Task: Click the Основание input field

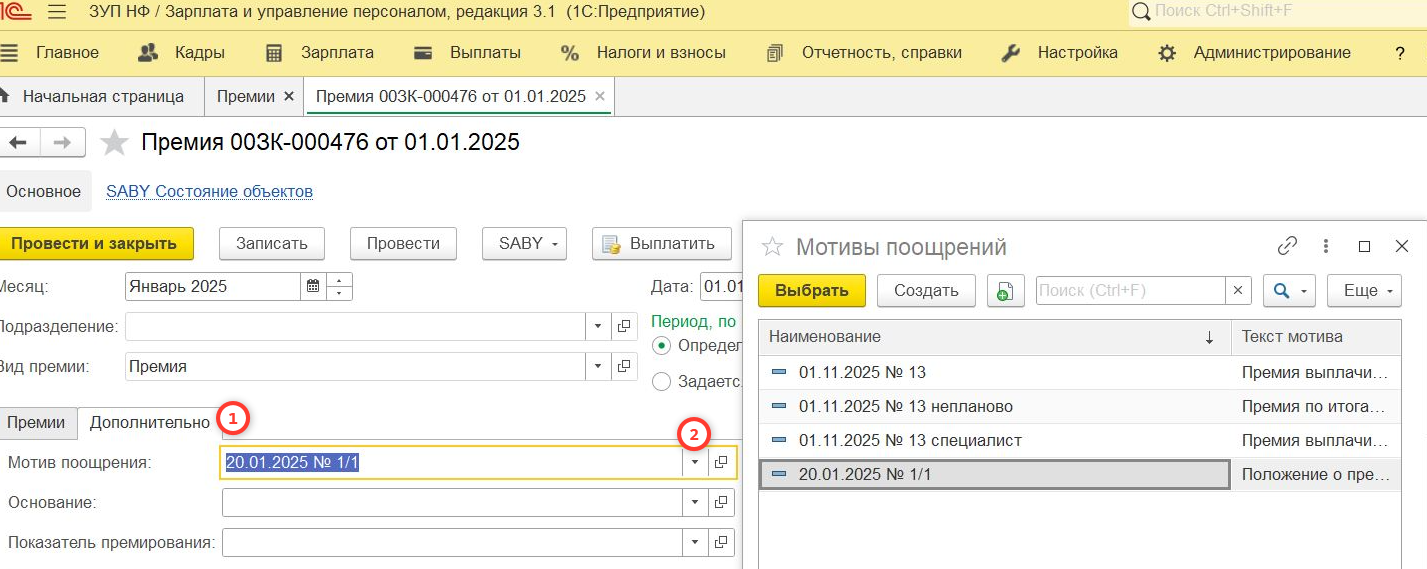Action: [452, 503]
